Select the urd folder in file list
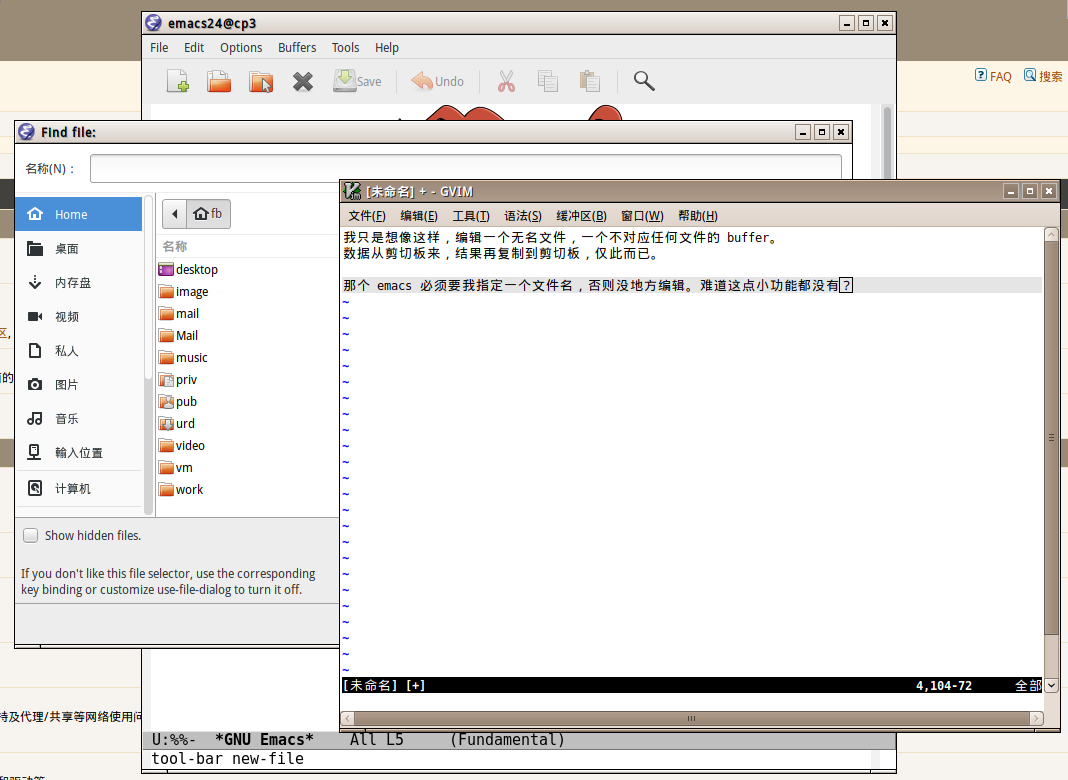This screenshot has width=1068, height=780. pos(176,424)
